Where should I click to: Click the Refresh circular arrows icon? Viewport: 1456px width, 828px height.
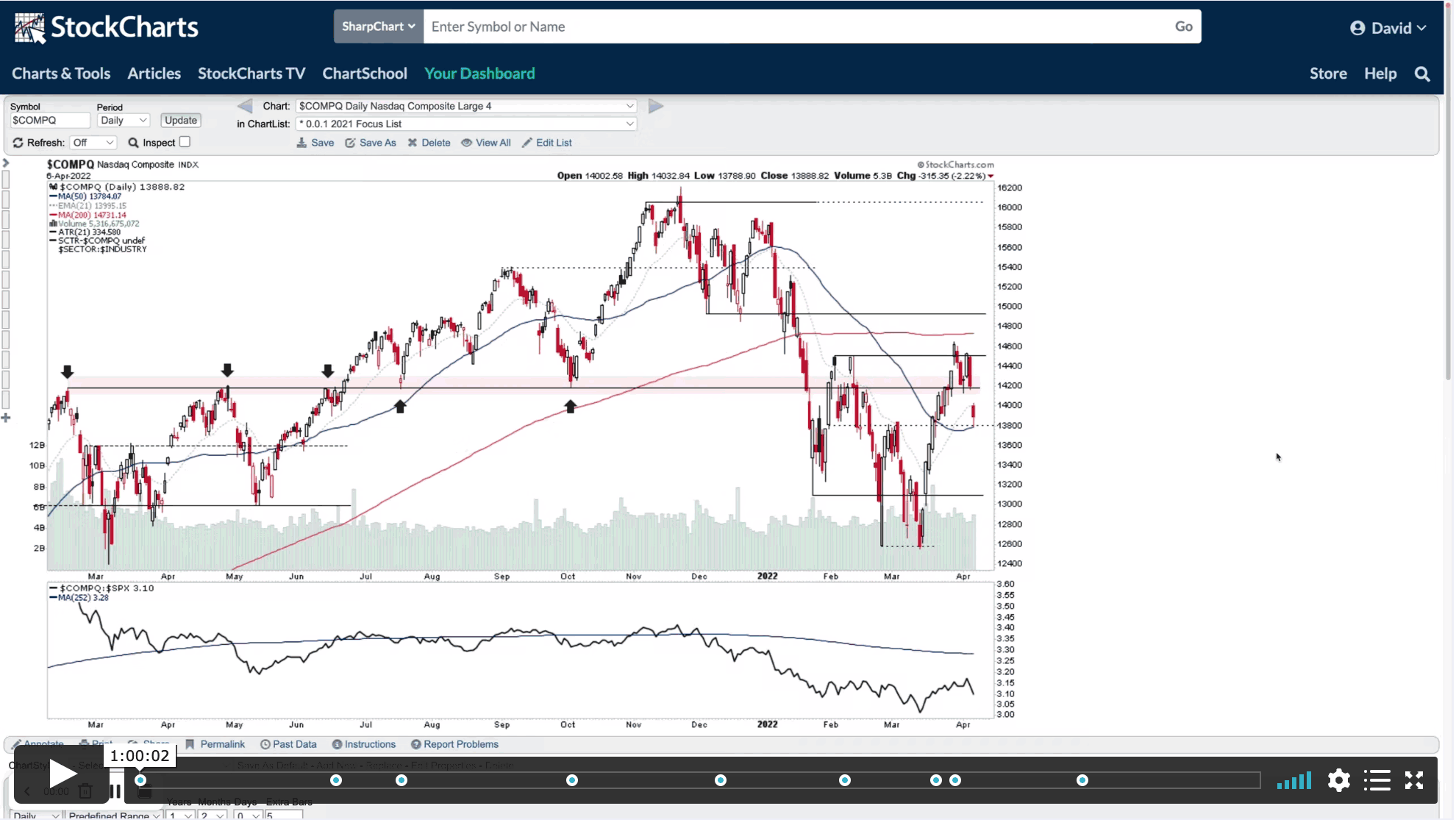18,143
